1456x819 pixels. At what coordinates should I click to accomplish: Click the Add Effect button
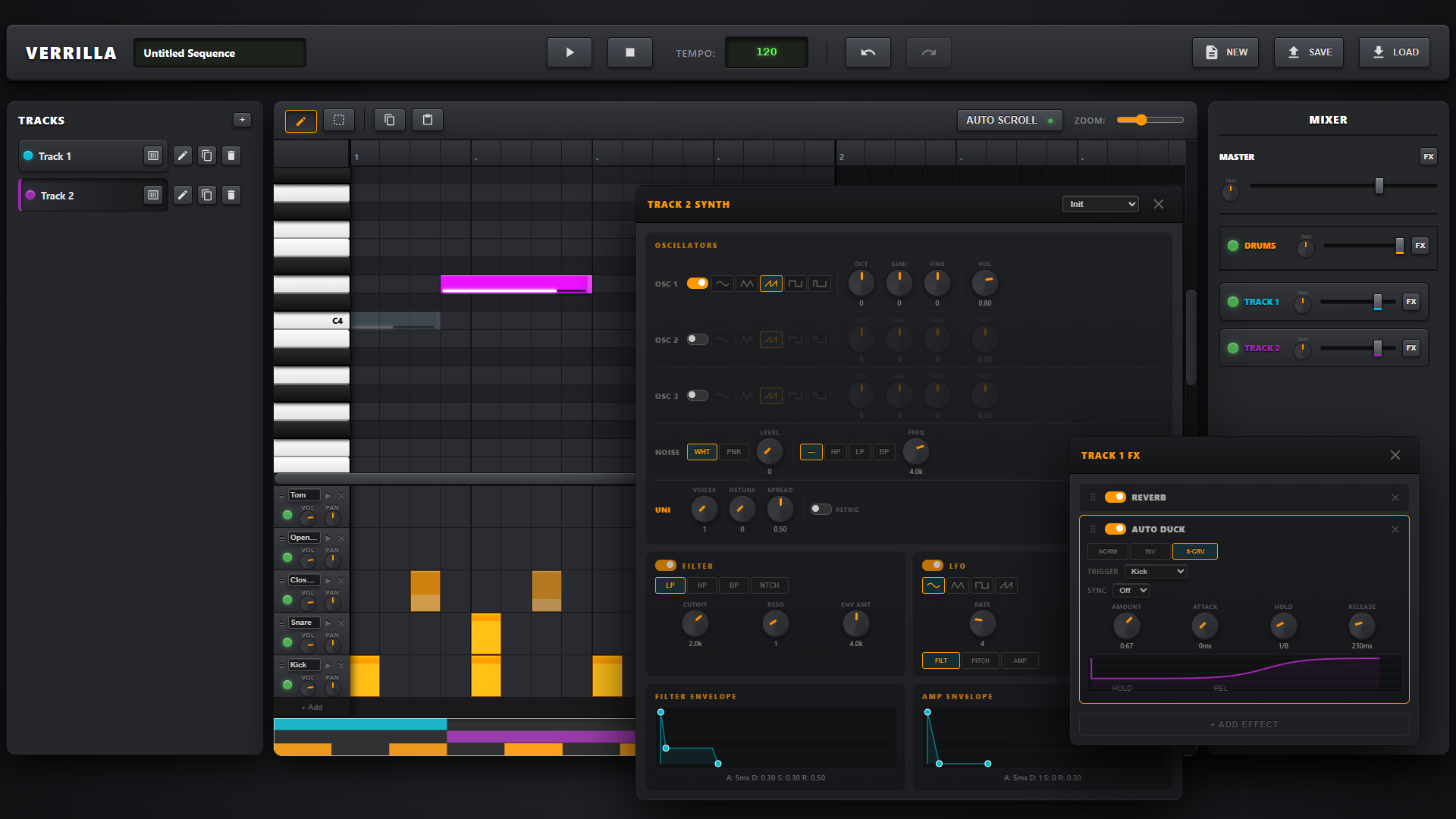1244,724
